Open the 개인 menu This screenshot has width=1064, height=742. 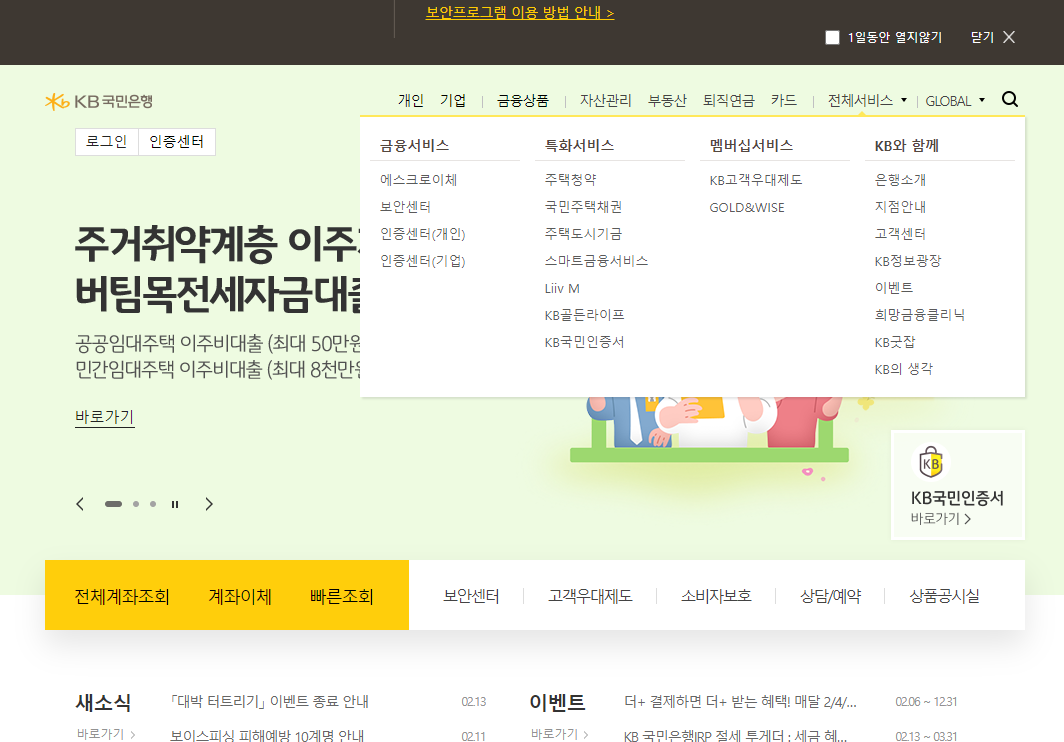(411, 100)
